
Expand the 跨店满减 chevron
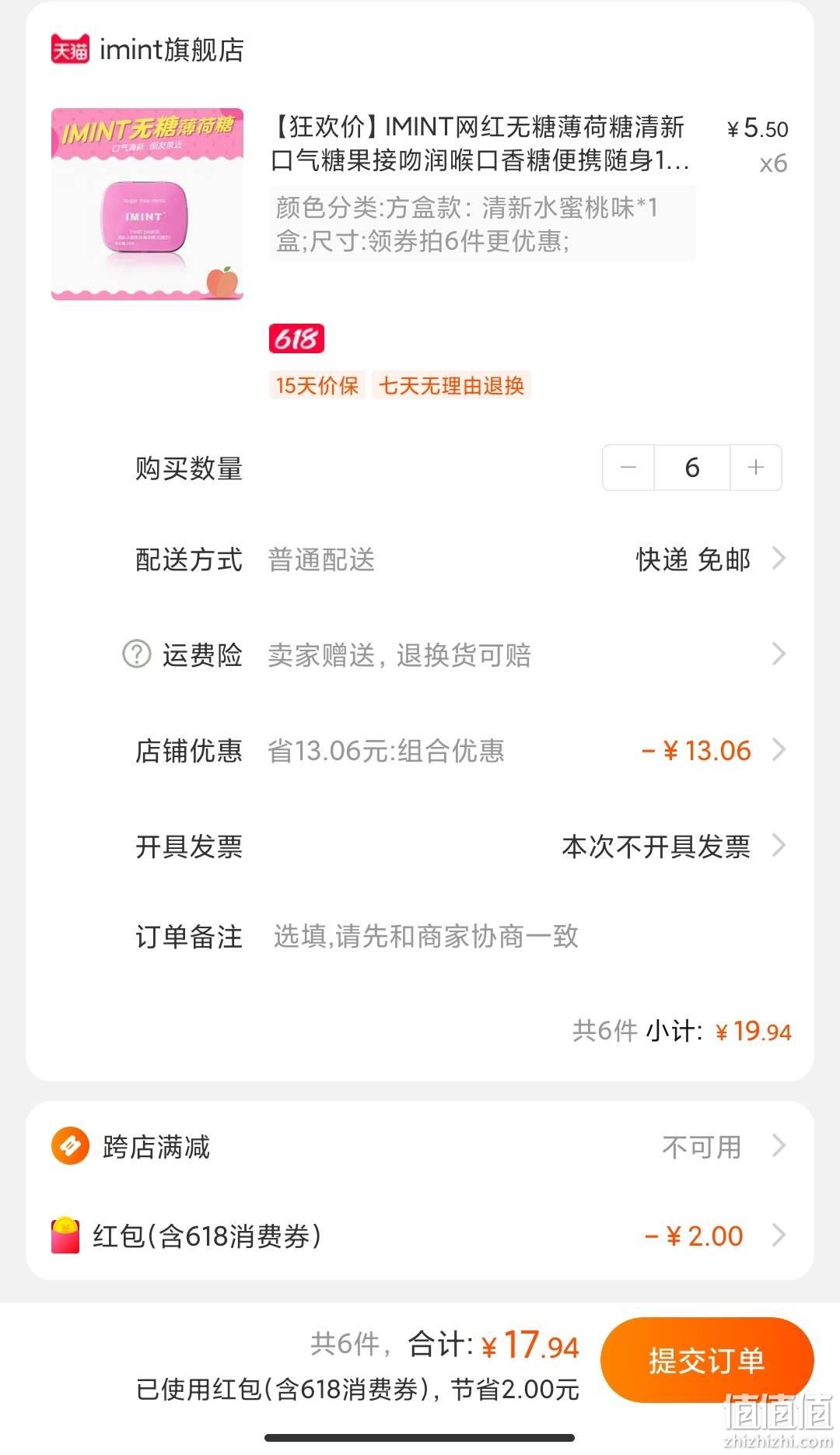[x=779, y=1146]
